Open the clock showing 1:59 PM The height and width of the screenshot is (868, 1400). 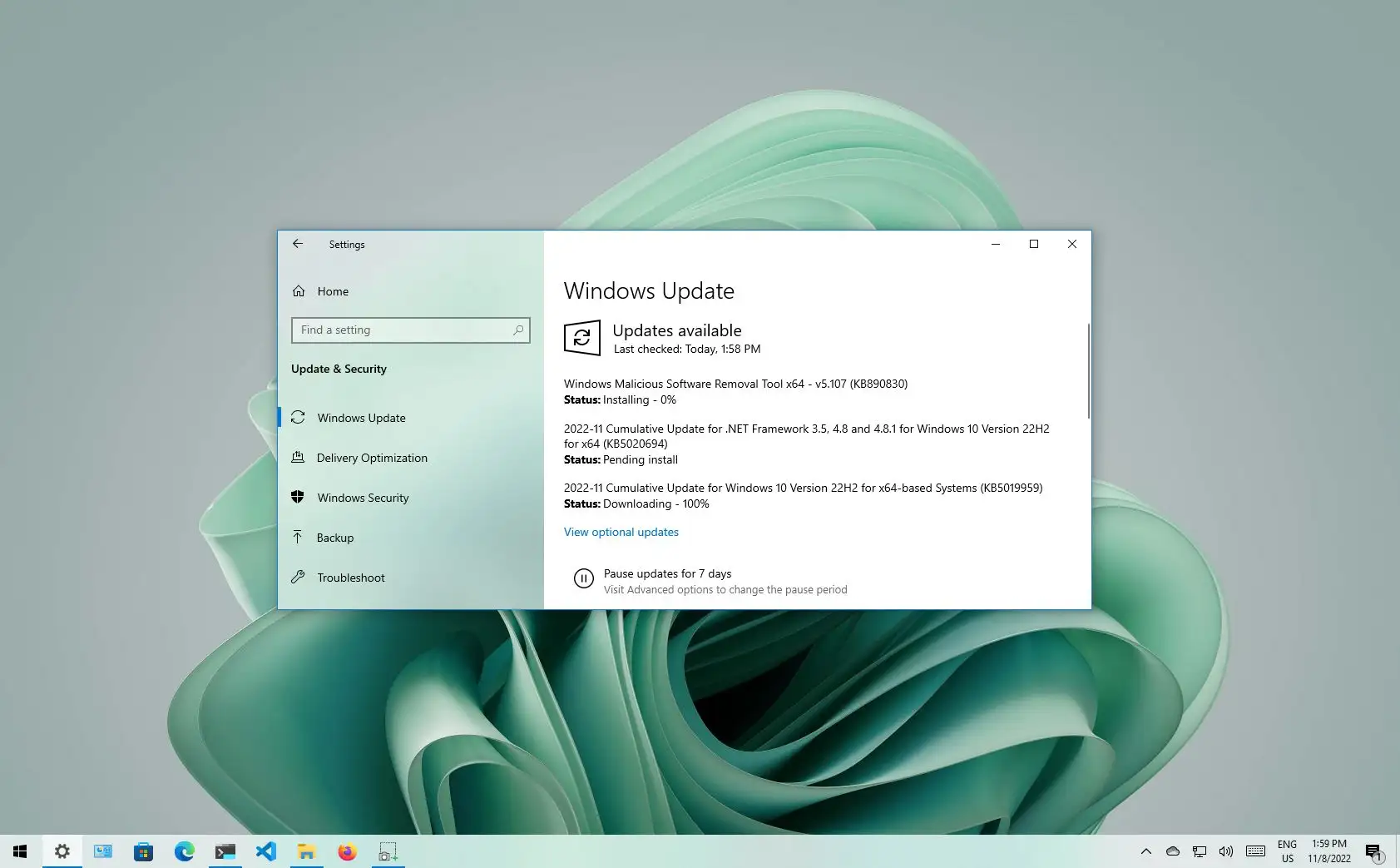pos(1329,851)
